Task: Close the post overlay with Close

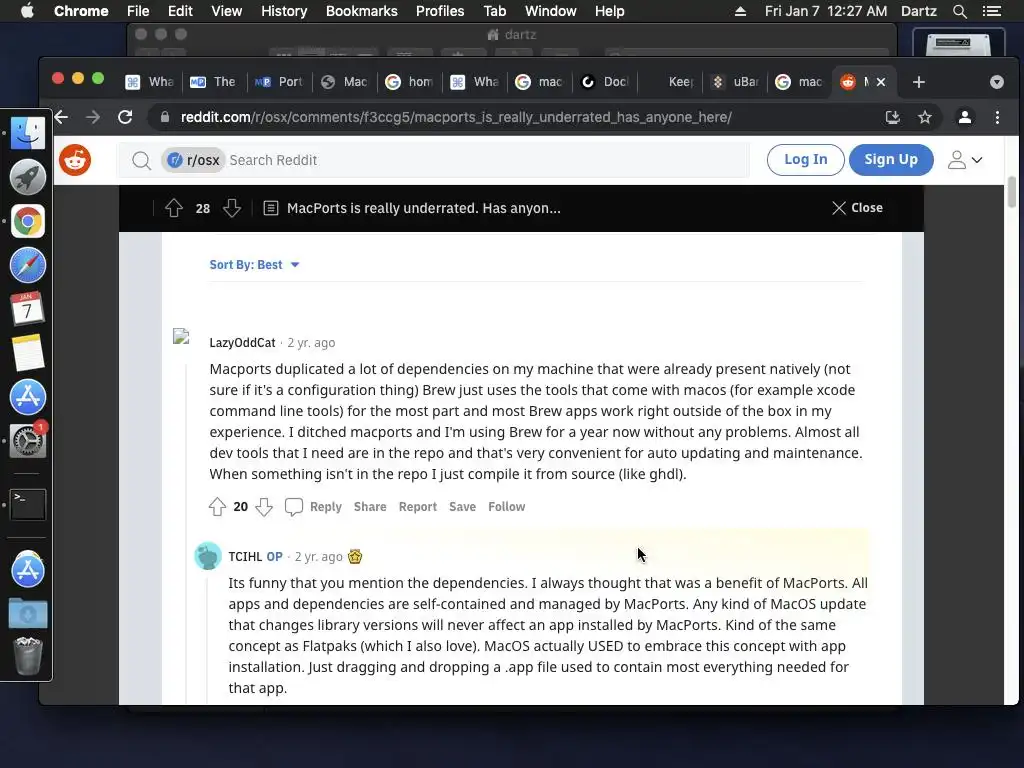Action: coord(857,208)
